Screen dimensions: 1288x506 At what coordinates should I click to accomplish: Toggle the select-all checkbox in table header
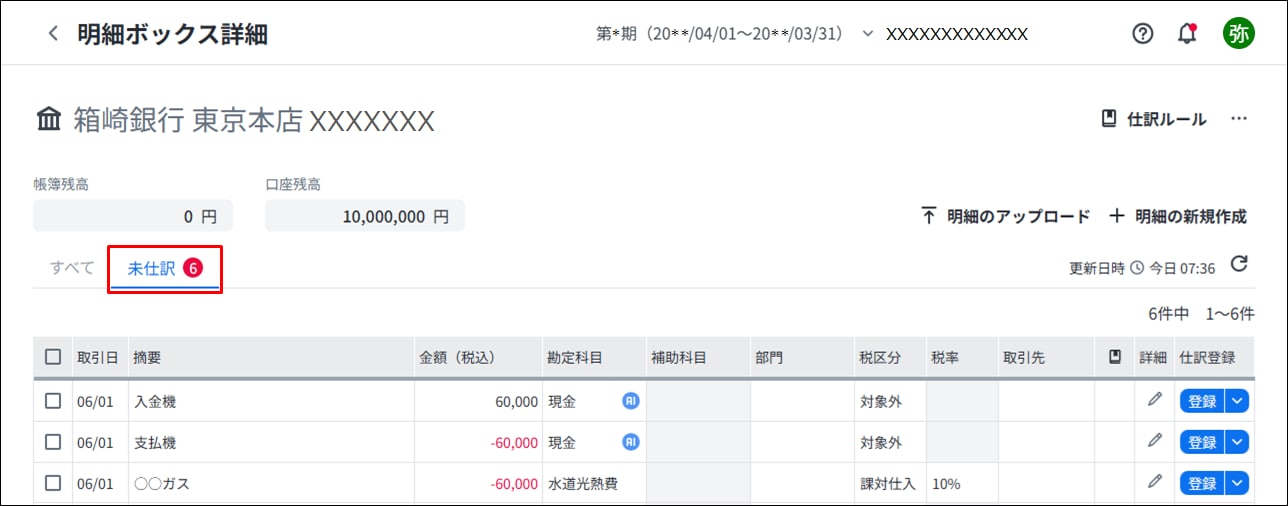53,357
